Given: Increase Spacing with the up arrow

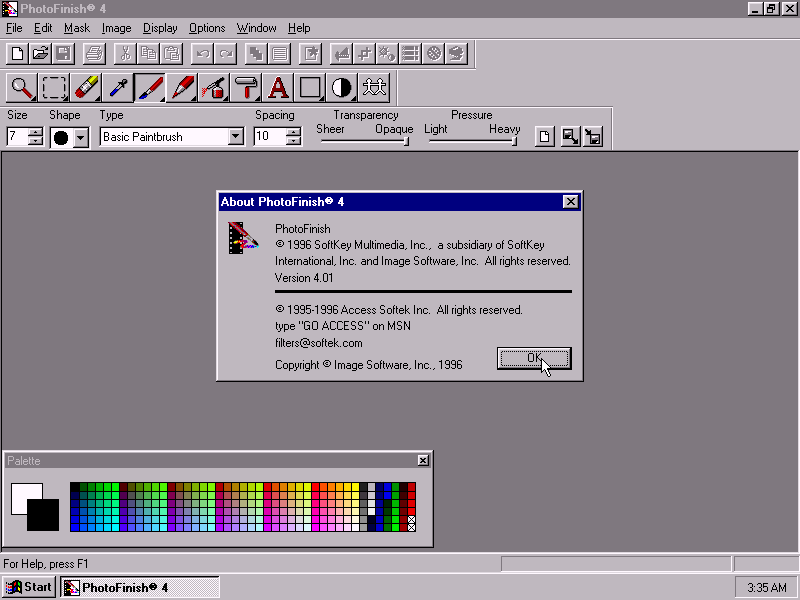Looking at the screenshot, I should [x=293, y=132].
